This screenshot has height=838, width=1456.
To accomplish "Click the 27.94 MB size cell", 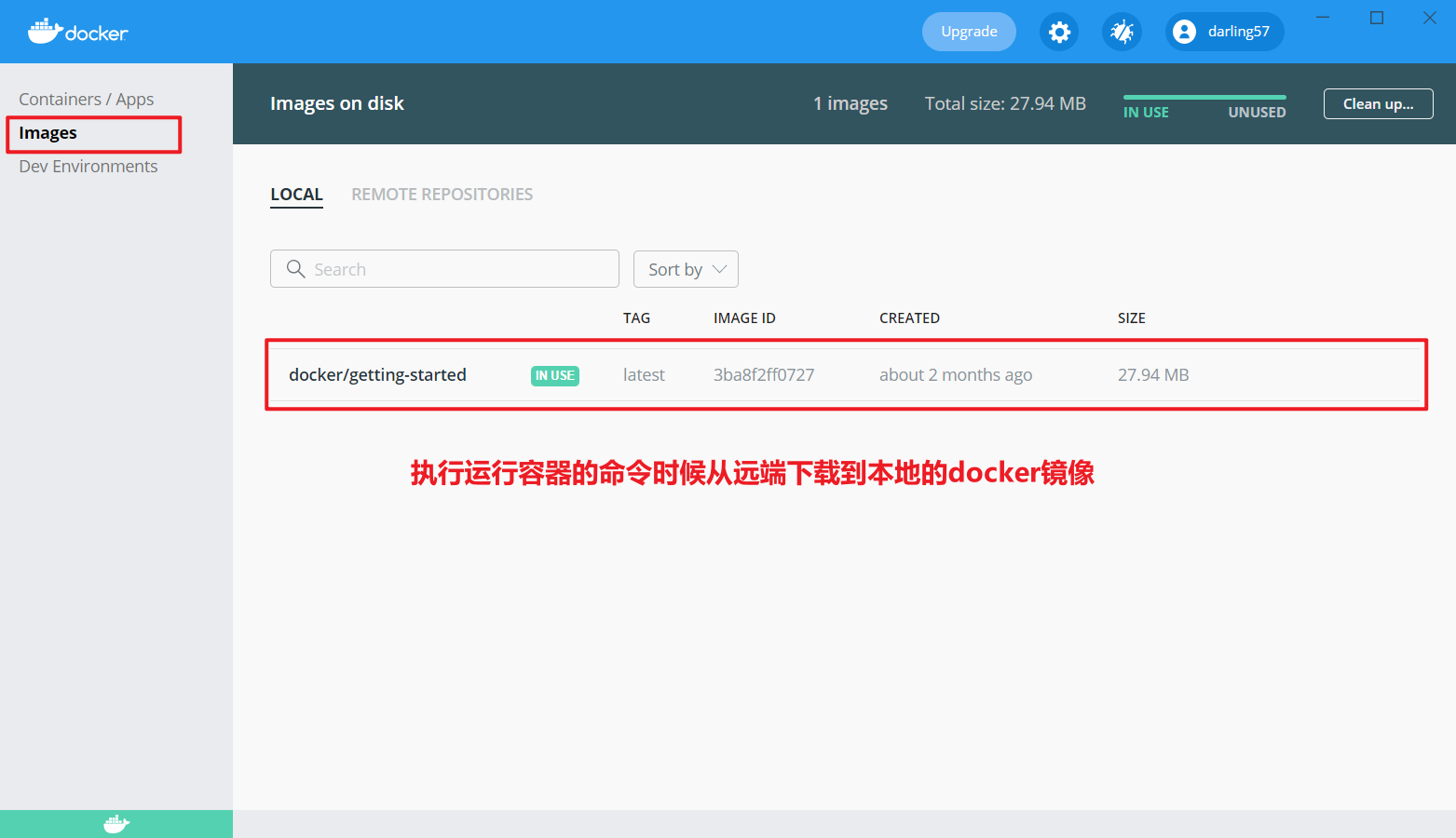I will tap(1153, 375).
